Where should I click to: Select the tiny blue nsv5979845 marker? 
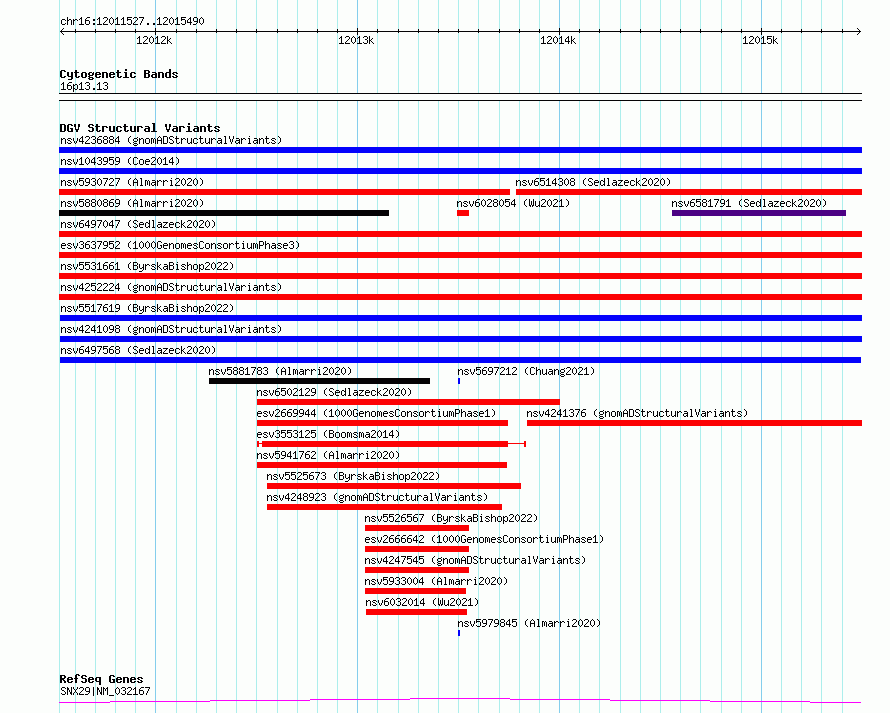(459, 633)
